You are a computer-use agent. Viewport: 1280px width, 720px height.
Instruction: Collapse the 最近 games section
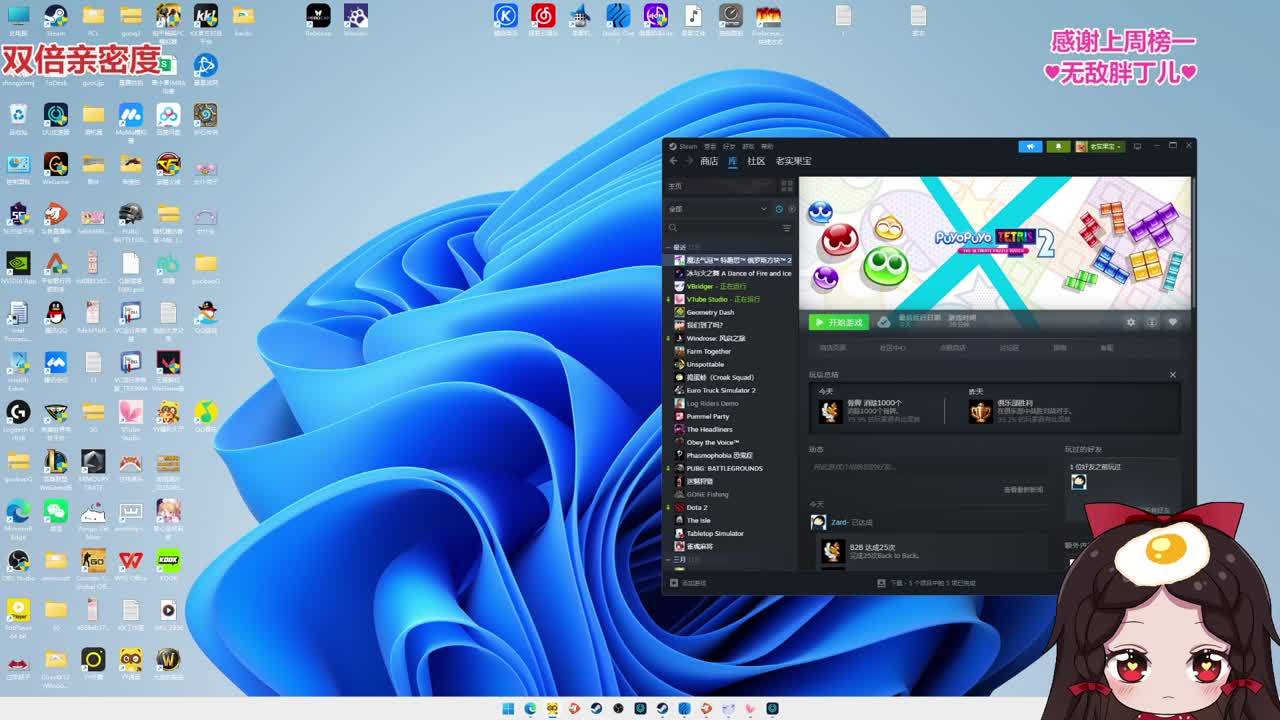click(x=669, y=247)
